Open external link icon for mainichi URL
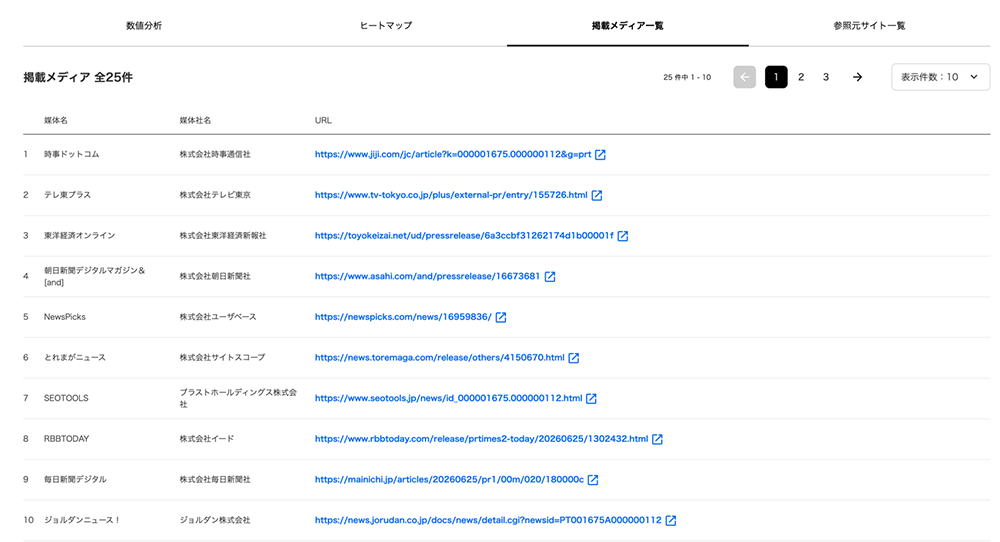 pyautogui.click(x=593, y=480)
